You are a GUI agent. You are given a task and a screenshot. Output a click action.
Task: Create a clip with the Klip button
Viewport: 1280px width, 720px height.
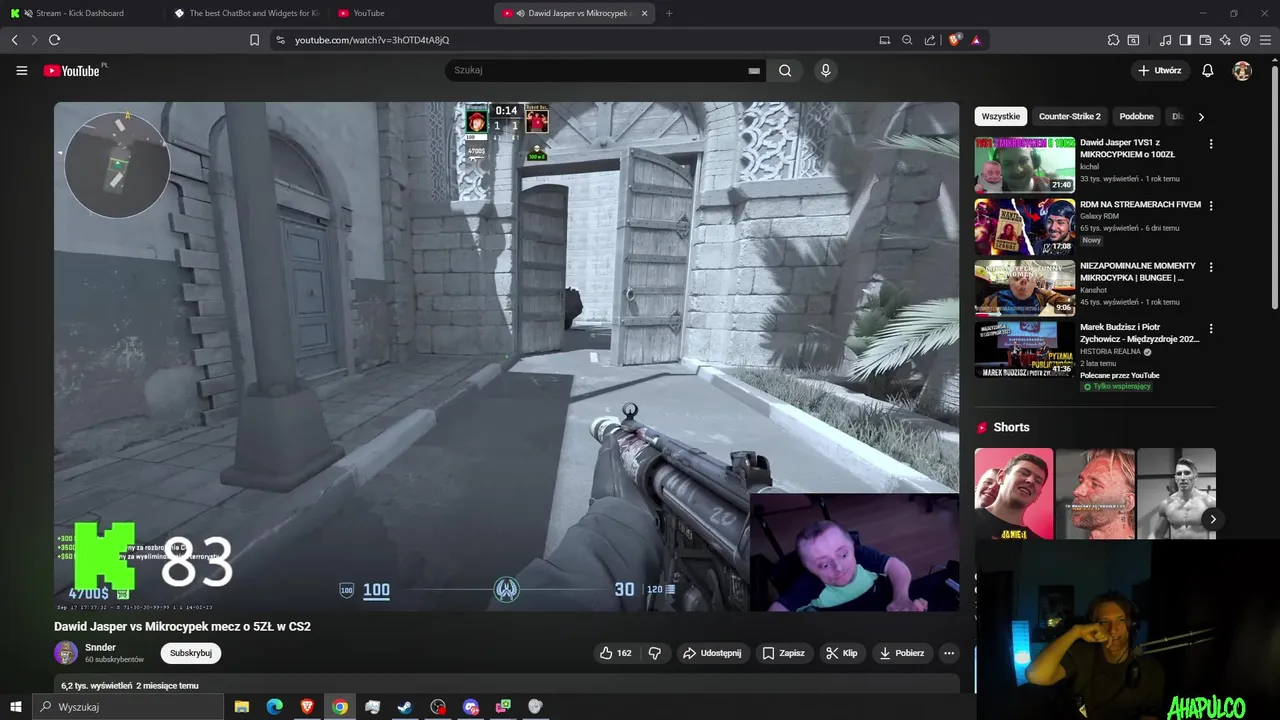point(841,653)
